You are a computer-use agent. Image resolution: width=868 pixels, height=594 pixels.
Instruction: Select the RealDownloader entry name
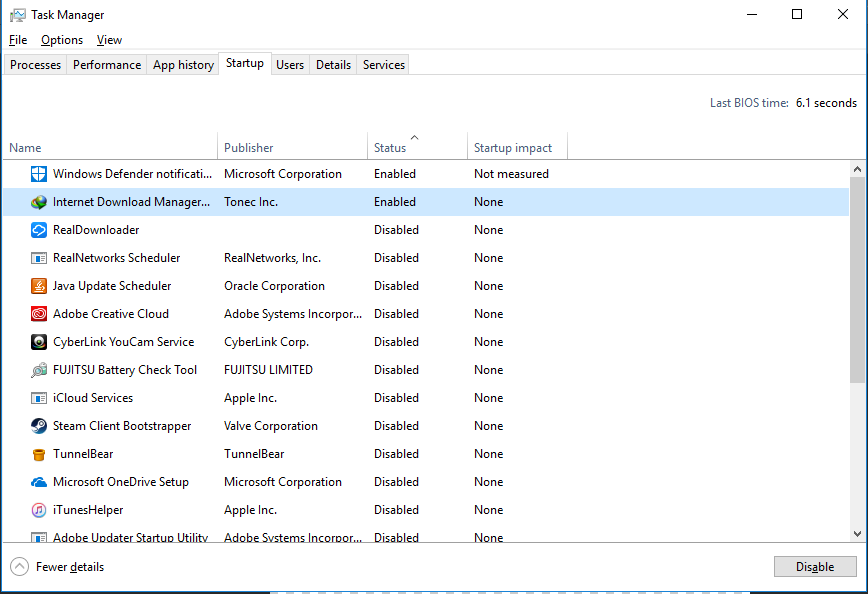point(96,230)
